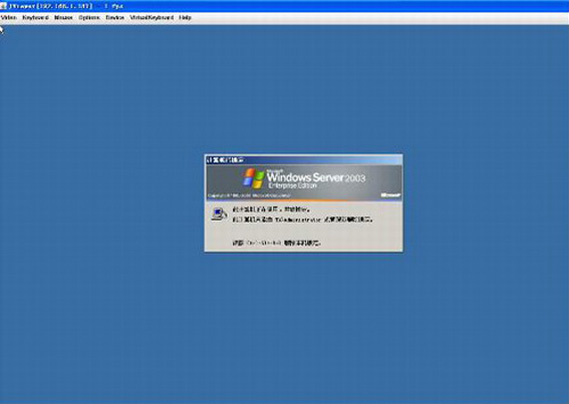Click the locked computer icon in dialog
The width and height of the screenshot is (569, 404).
coord(219,214)
